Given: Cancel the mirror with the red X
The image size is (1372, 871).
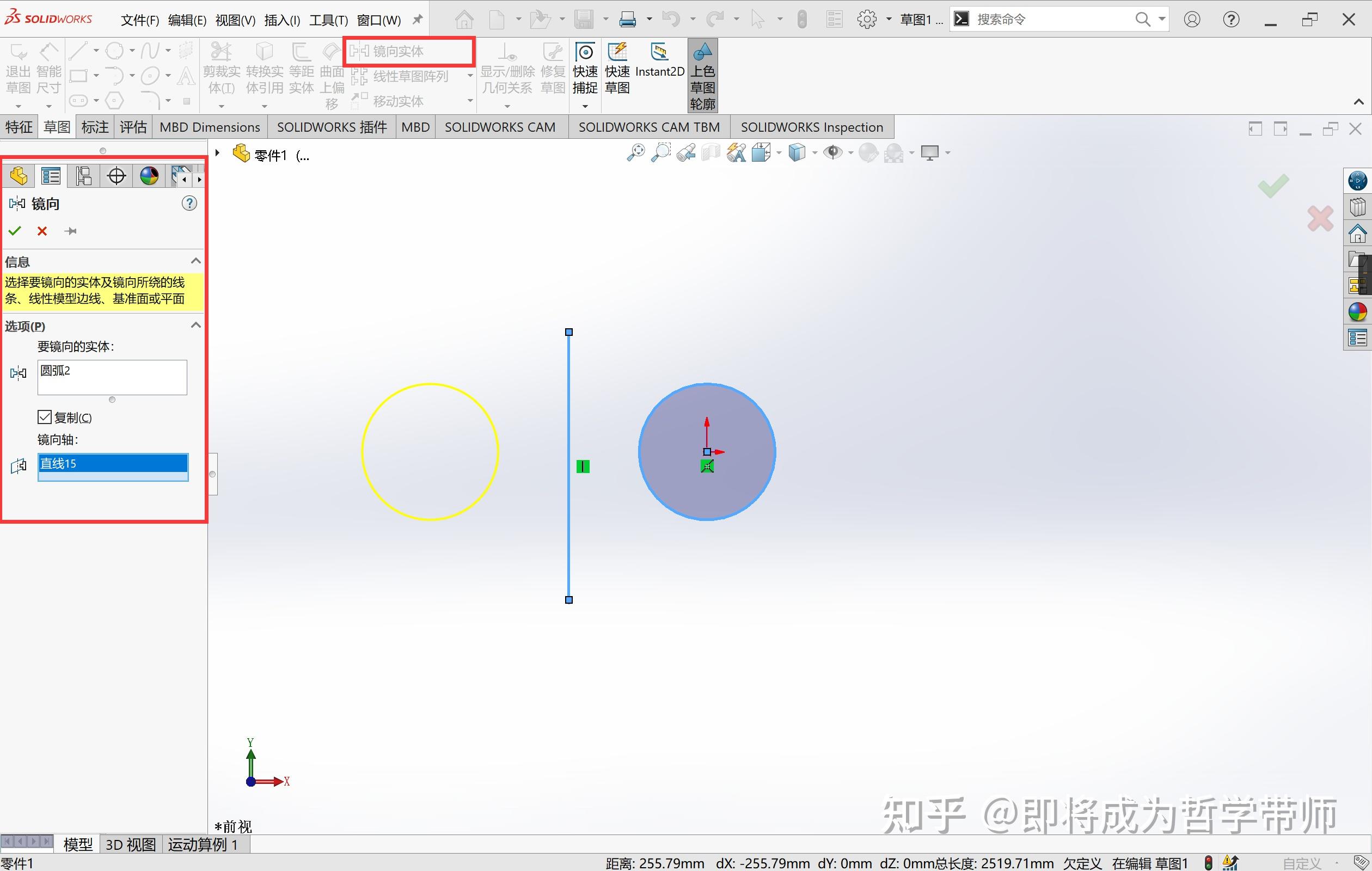Looking at the screenshot, I should click(41, 231).
